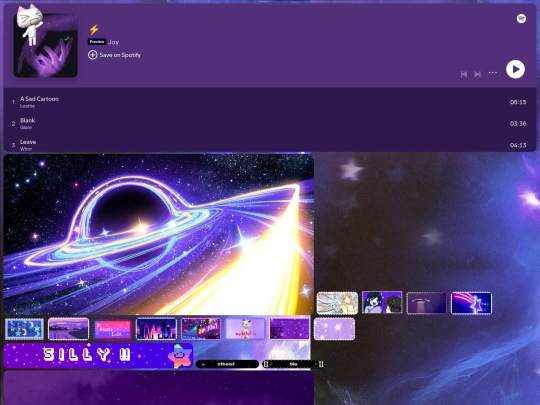The height and width of the screenshot is (405, 540).
Task: Click the white cat figure on the cover
Action: click(x=30, y=24)
